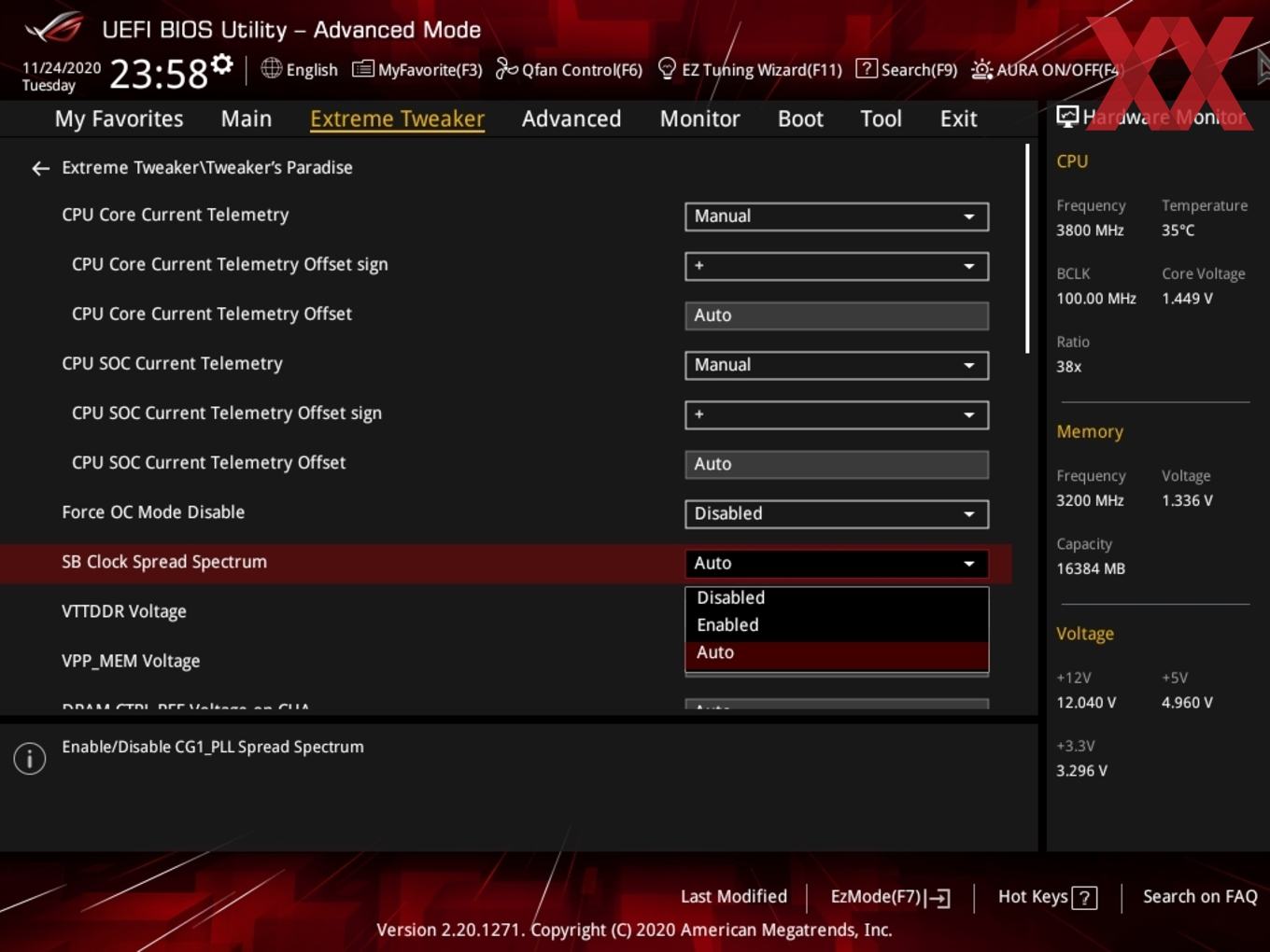Click the info icon beside help text
The image size is (1270, 952).
30,758
